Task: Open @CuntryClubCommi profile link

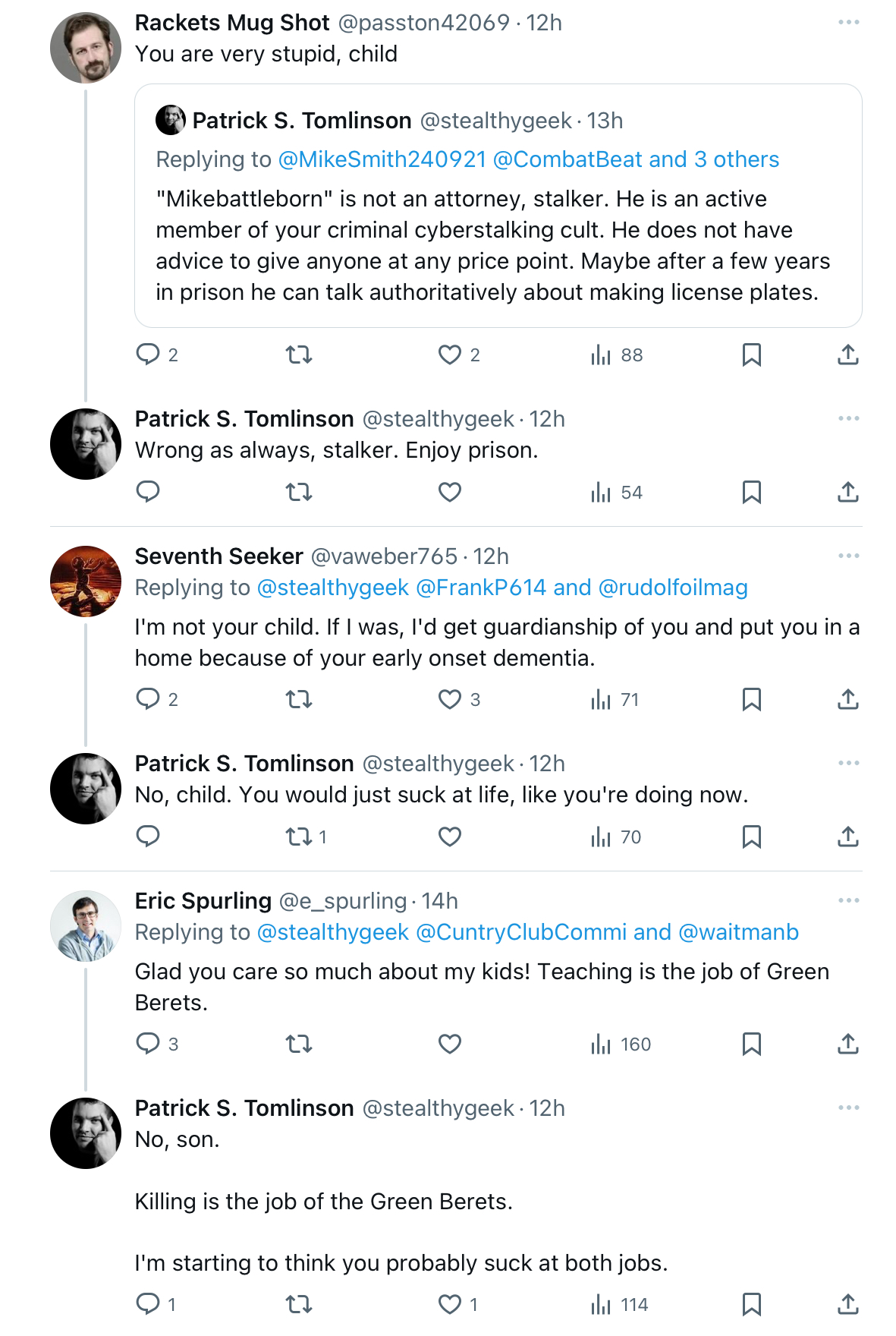Action: 522,932
